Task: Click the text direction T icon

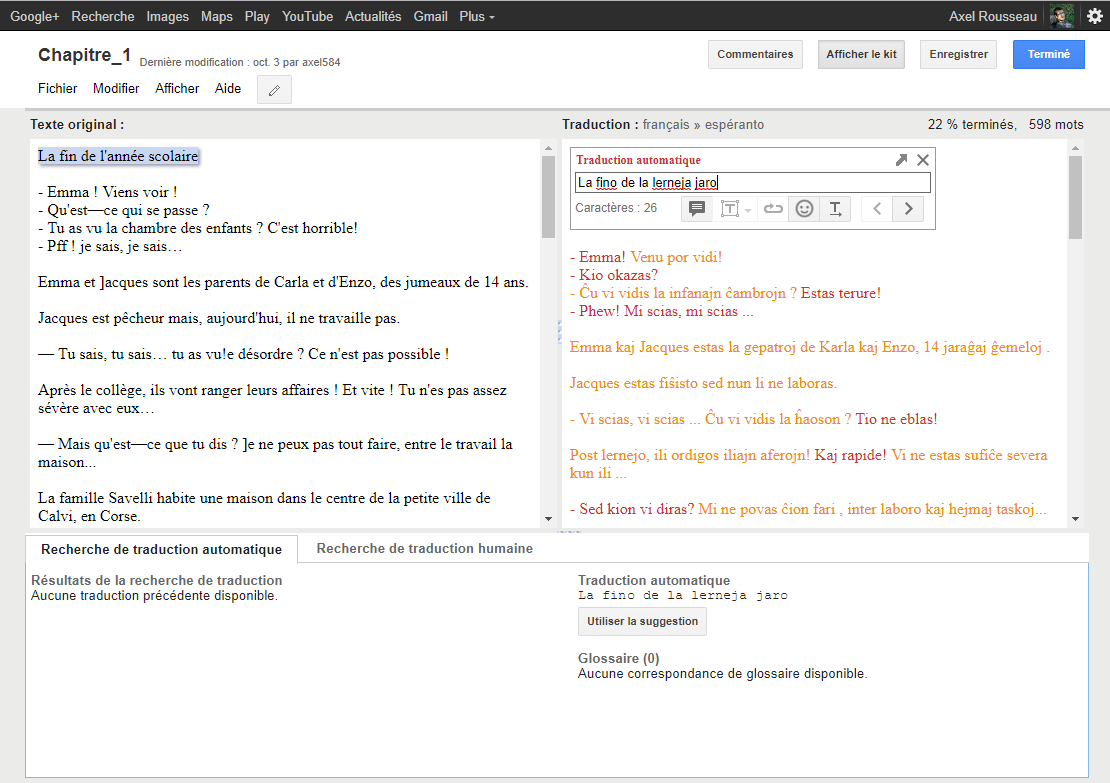Action: [836, 209]
